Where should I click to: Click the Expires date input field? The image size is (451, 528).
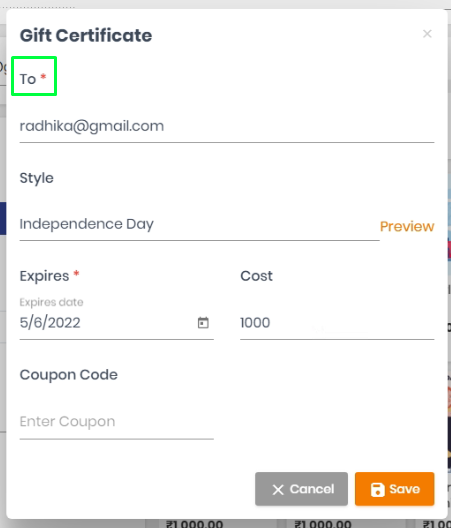coord(117,323)
